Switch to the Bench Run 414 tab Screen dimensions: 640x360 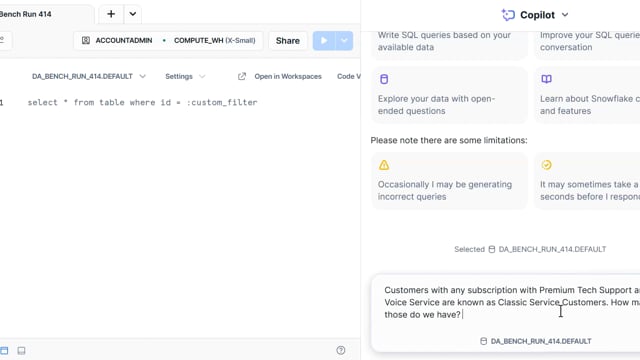click(26, 14)
